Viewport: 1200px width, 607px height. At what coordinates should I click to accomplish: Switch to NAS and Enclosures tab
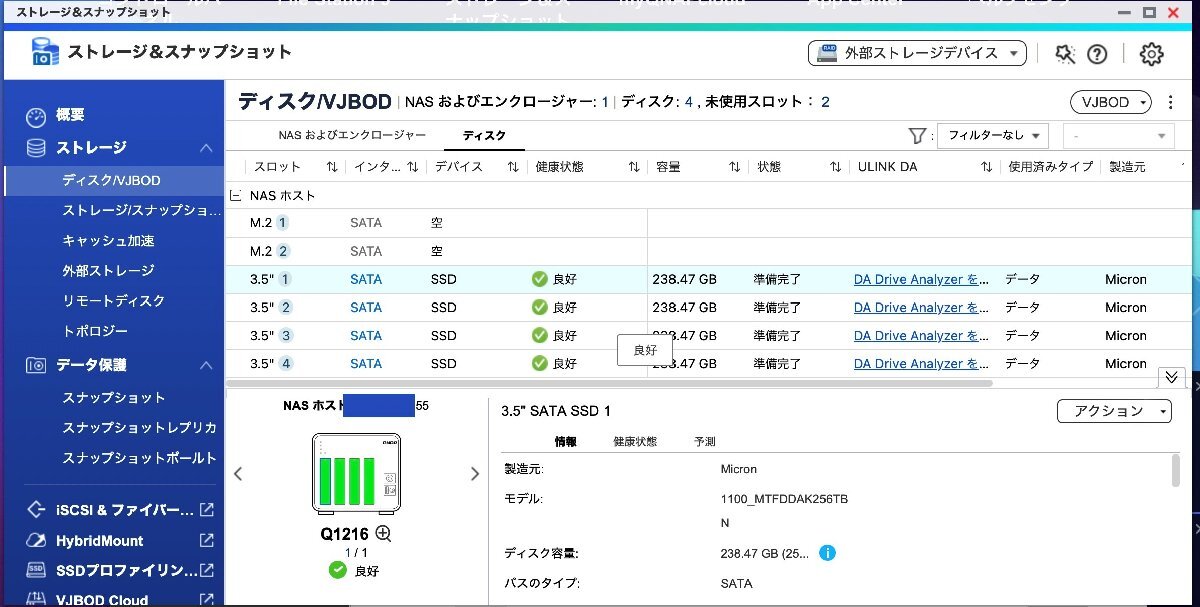(x=352, y=135)
